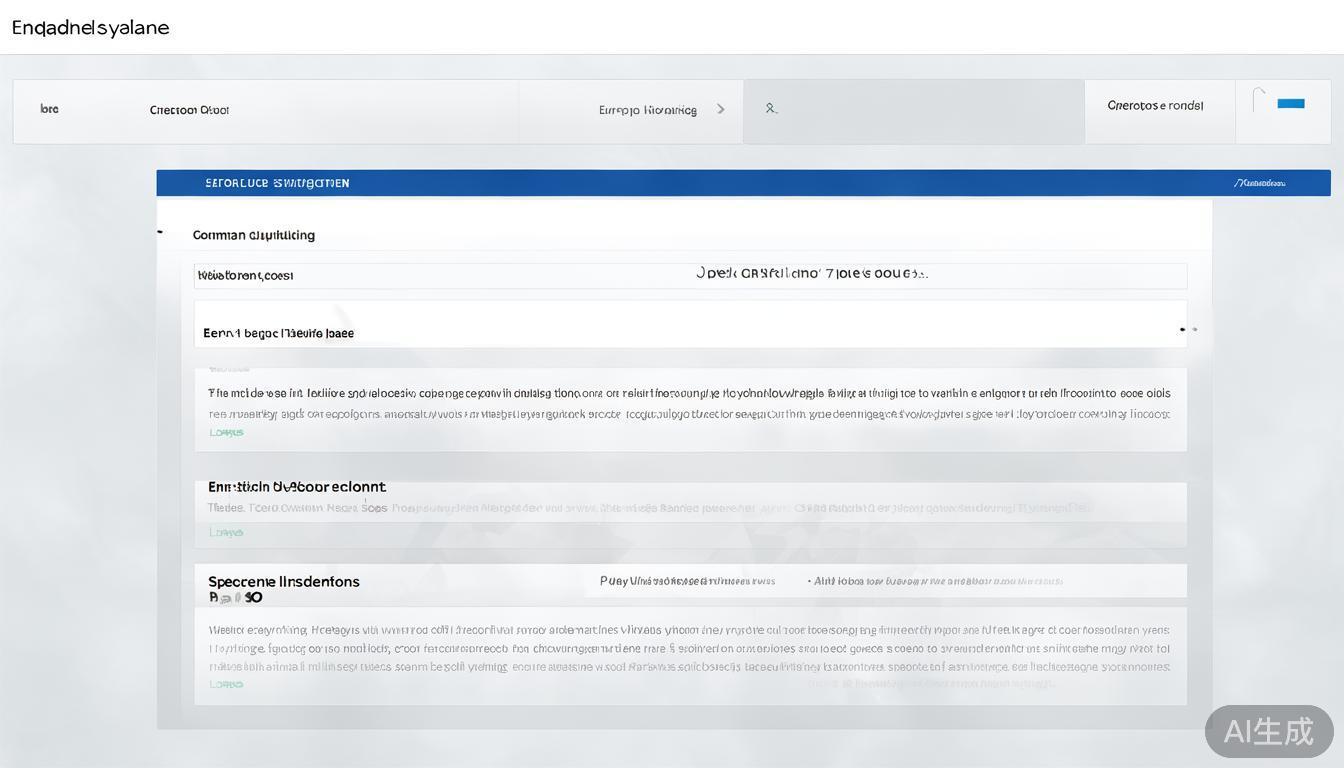Screen dimensions: 1344x768
Task: Click the search magnifier icon in top bar
Action: [771, 108]
